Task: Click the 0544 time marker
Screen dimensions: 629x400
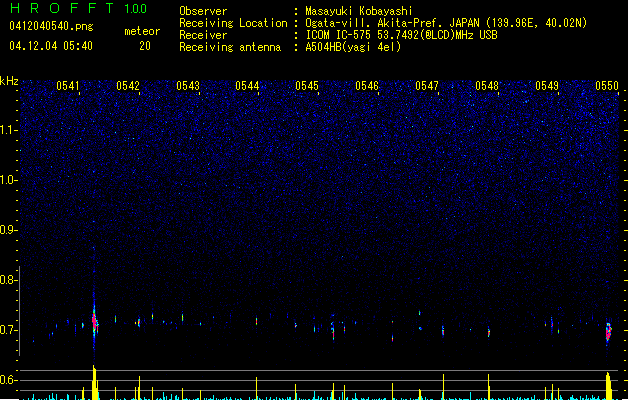Action: coord(247,86)
